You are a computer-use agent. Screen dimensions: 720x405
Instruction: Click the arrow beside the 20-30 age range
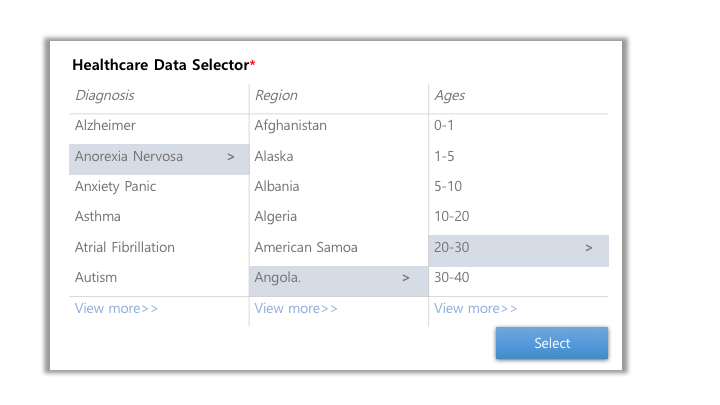click(x=589, y=248)
